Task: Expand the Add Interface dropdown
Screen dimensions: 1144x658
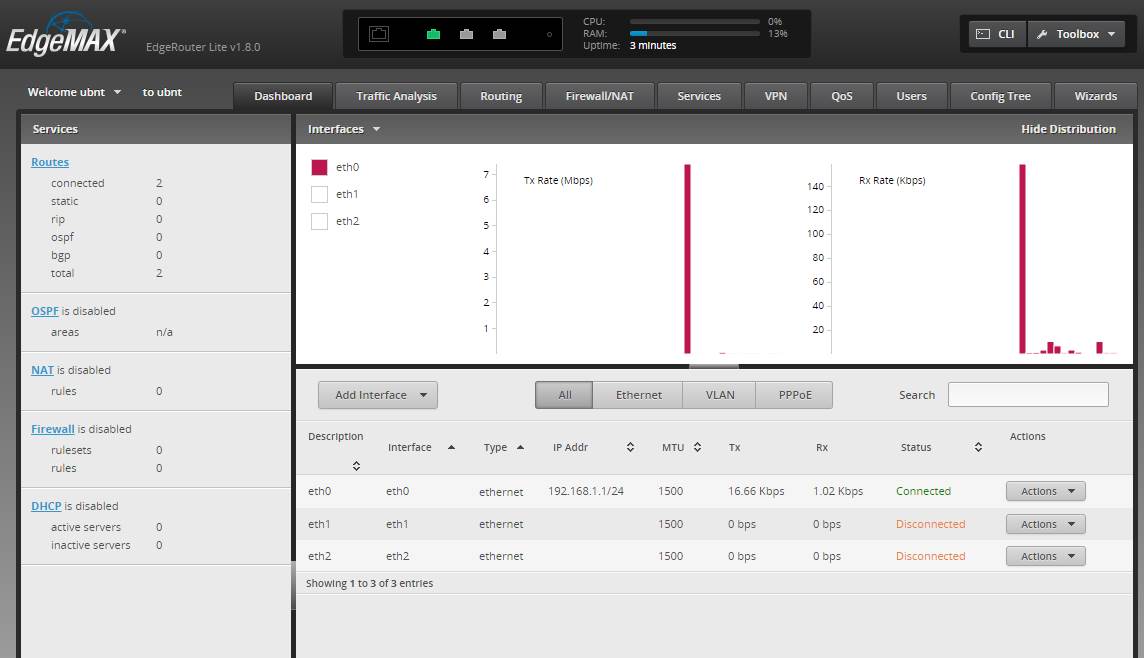Action: (x=377, y=395)
